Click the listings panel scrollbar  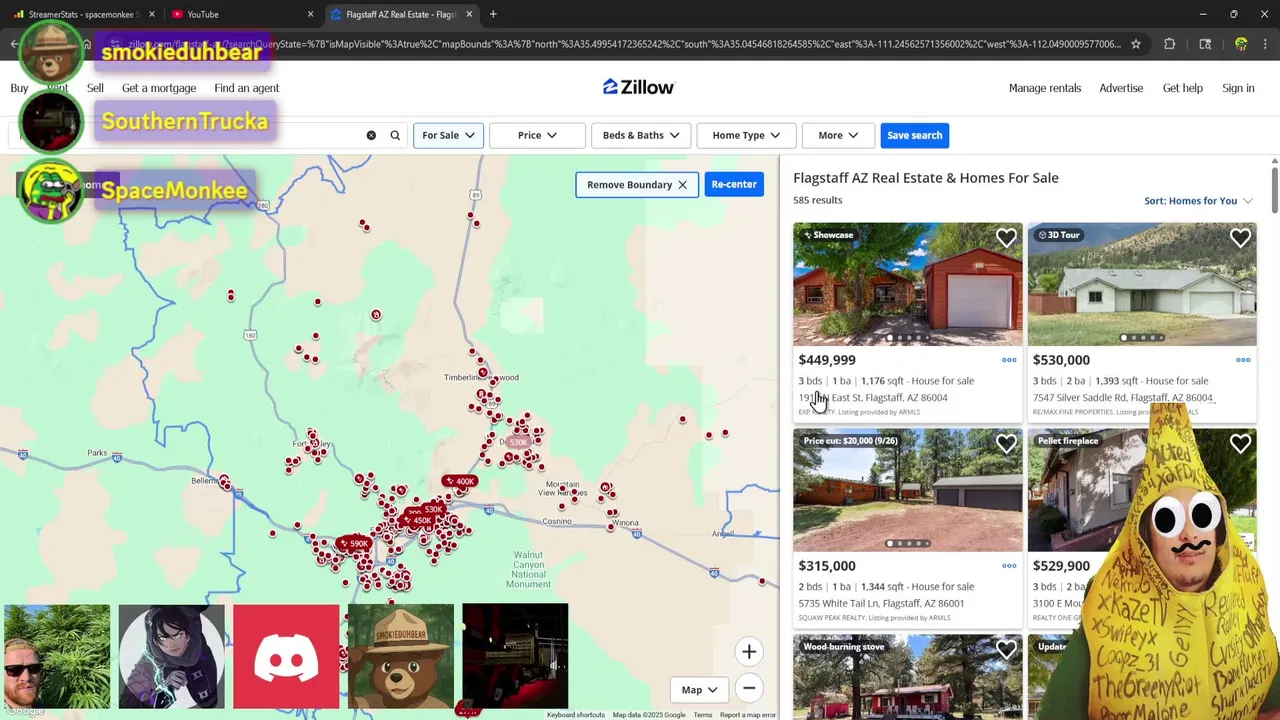click(1274, 188)
